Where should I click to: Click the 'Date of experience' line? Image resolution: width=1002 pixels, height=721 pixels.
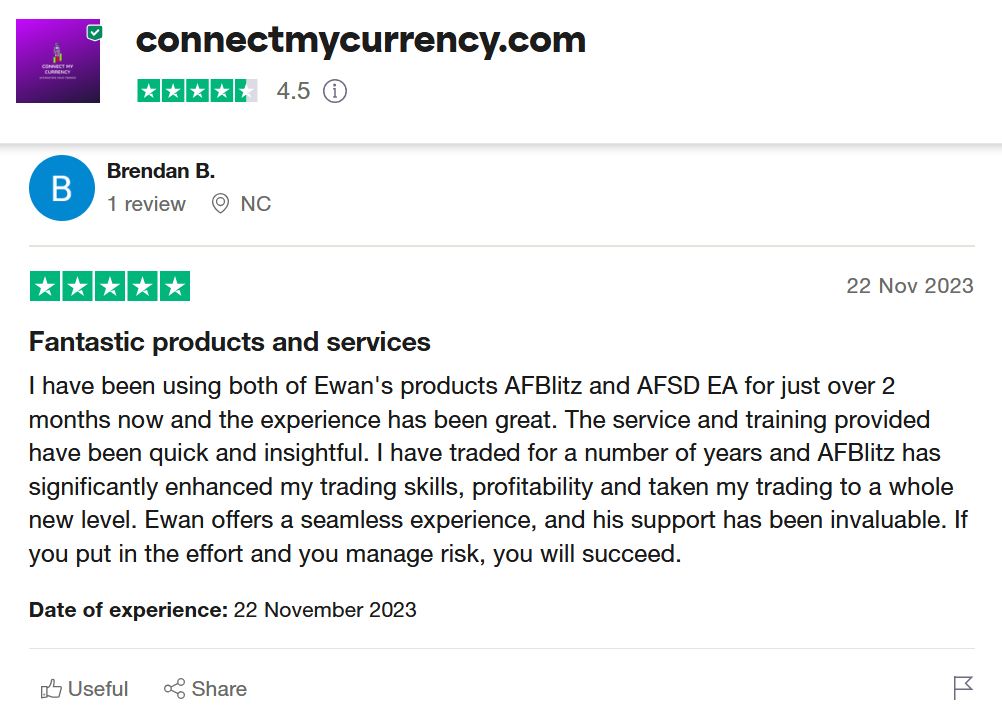click(223, 609)
